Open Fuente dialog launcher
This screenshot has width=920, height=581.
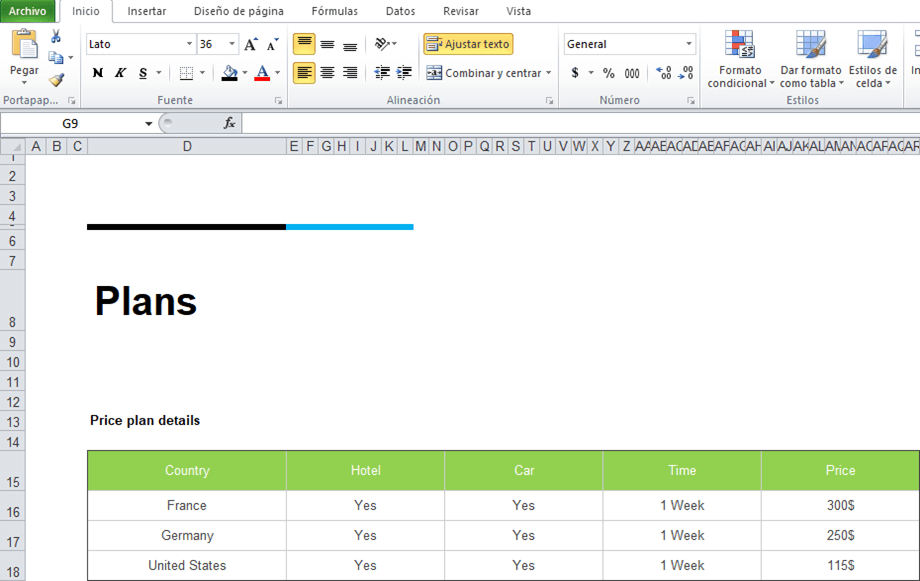279,101
